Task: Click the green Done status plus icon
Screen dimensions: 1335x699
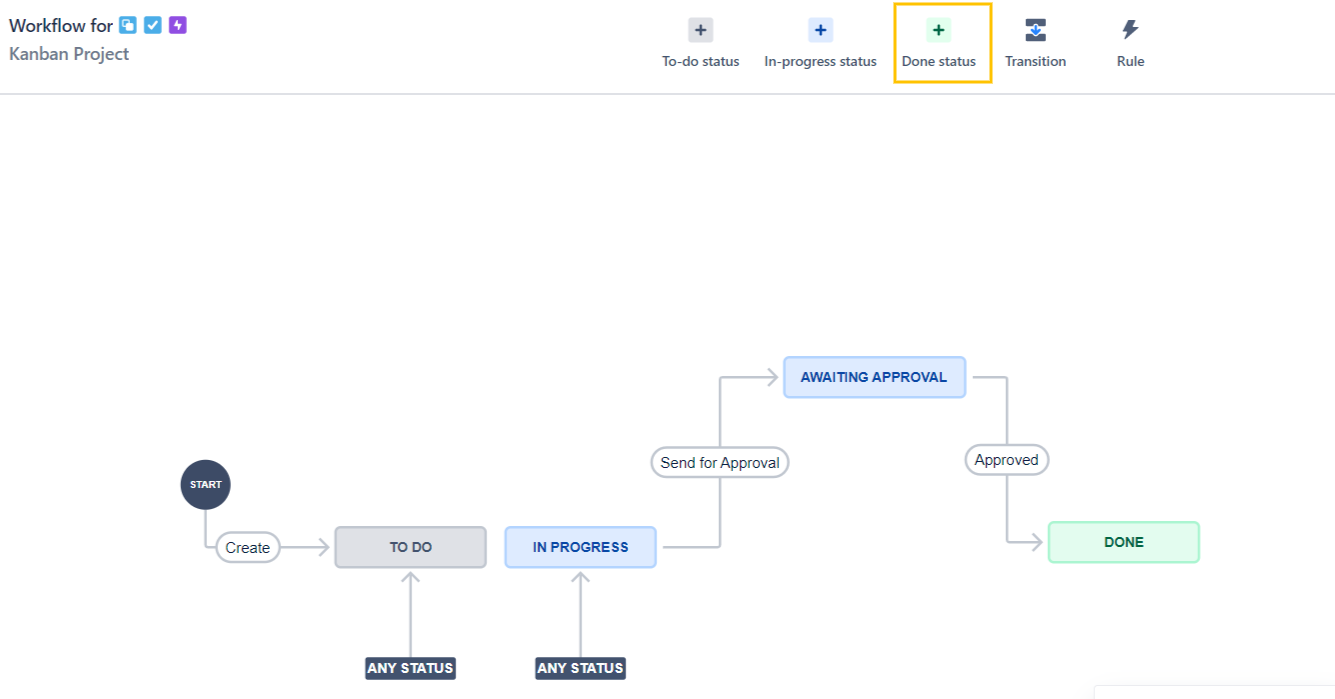Action: [x=938, y=31]
